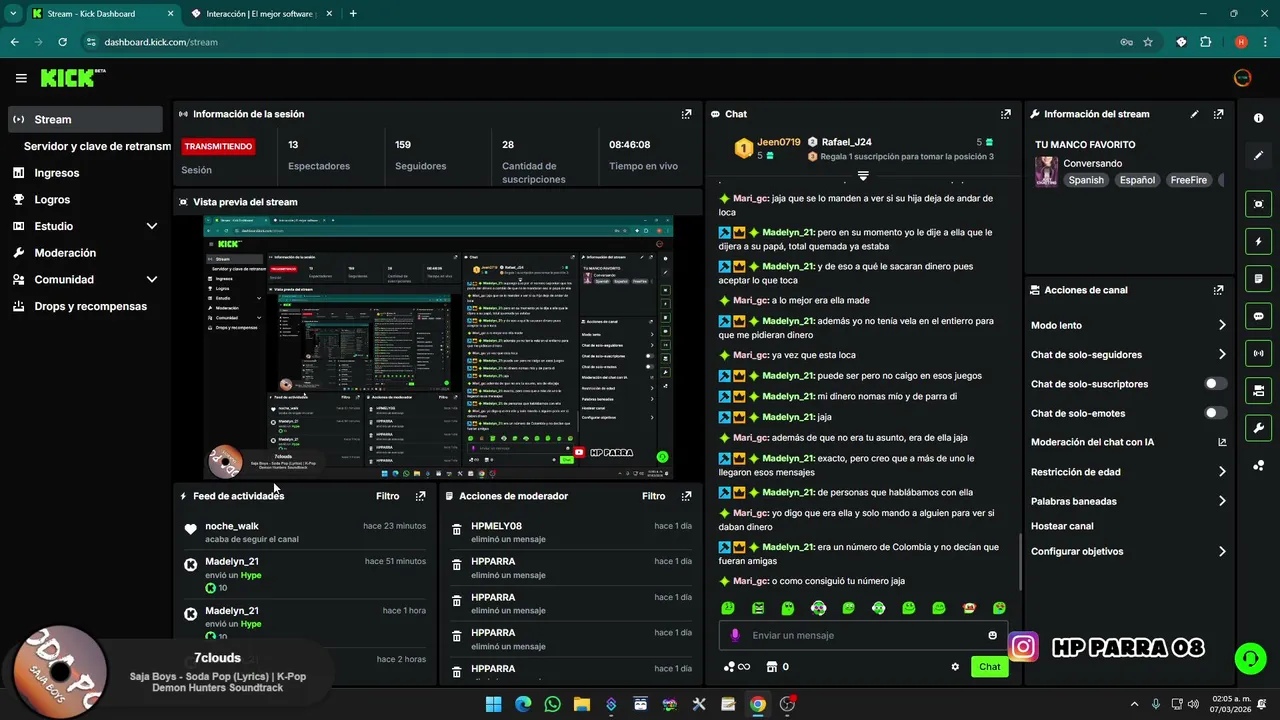Open the Chrome tab search dropdown

13,14
